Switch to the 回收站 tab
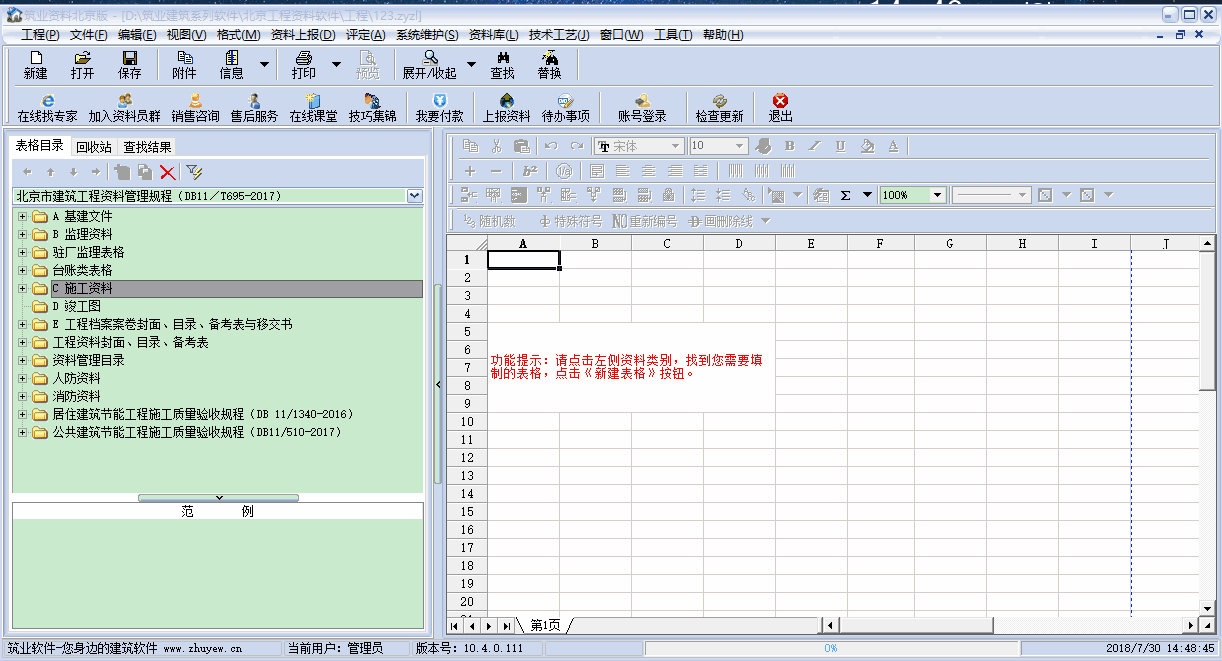This screenshot has height=661, width=1222. (x=94, y=147)
